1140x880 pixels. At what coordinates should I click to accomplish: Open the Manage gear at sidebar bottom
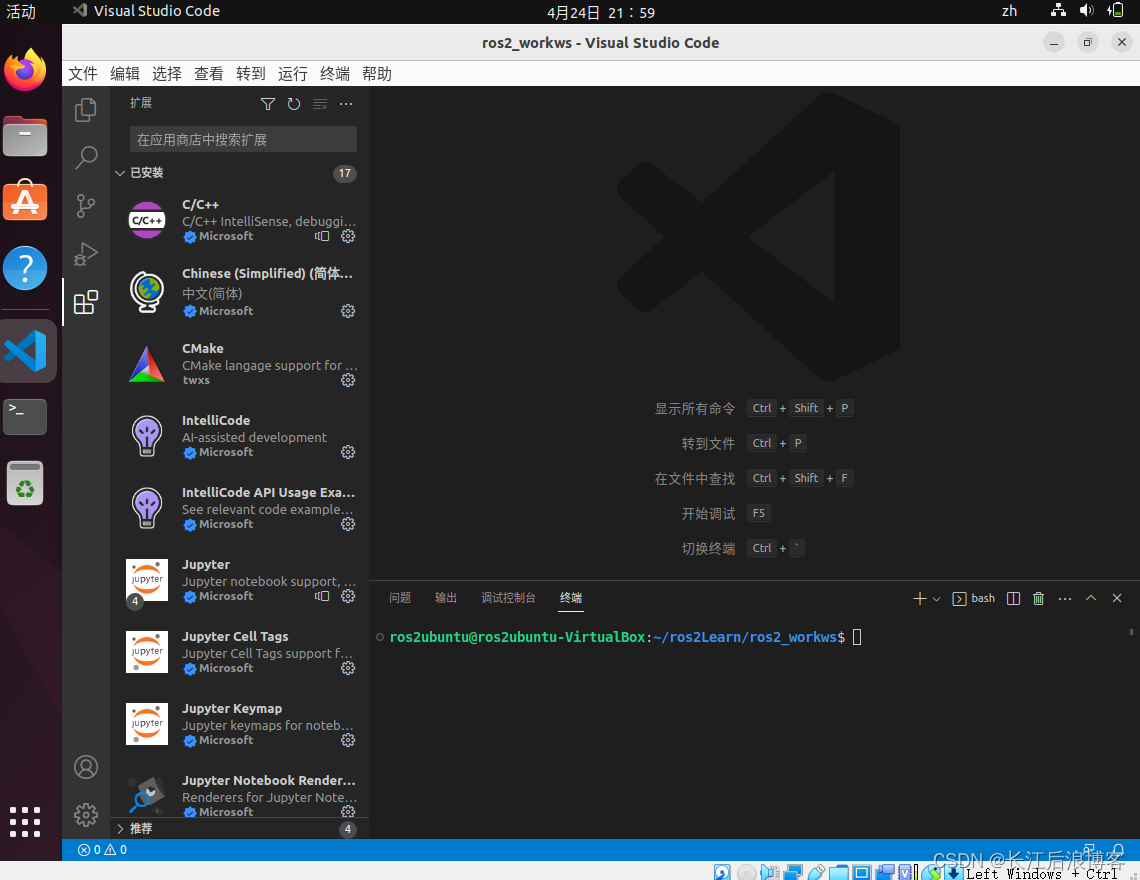point(85,815)
